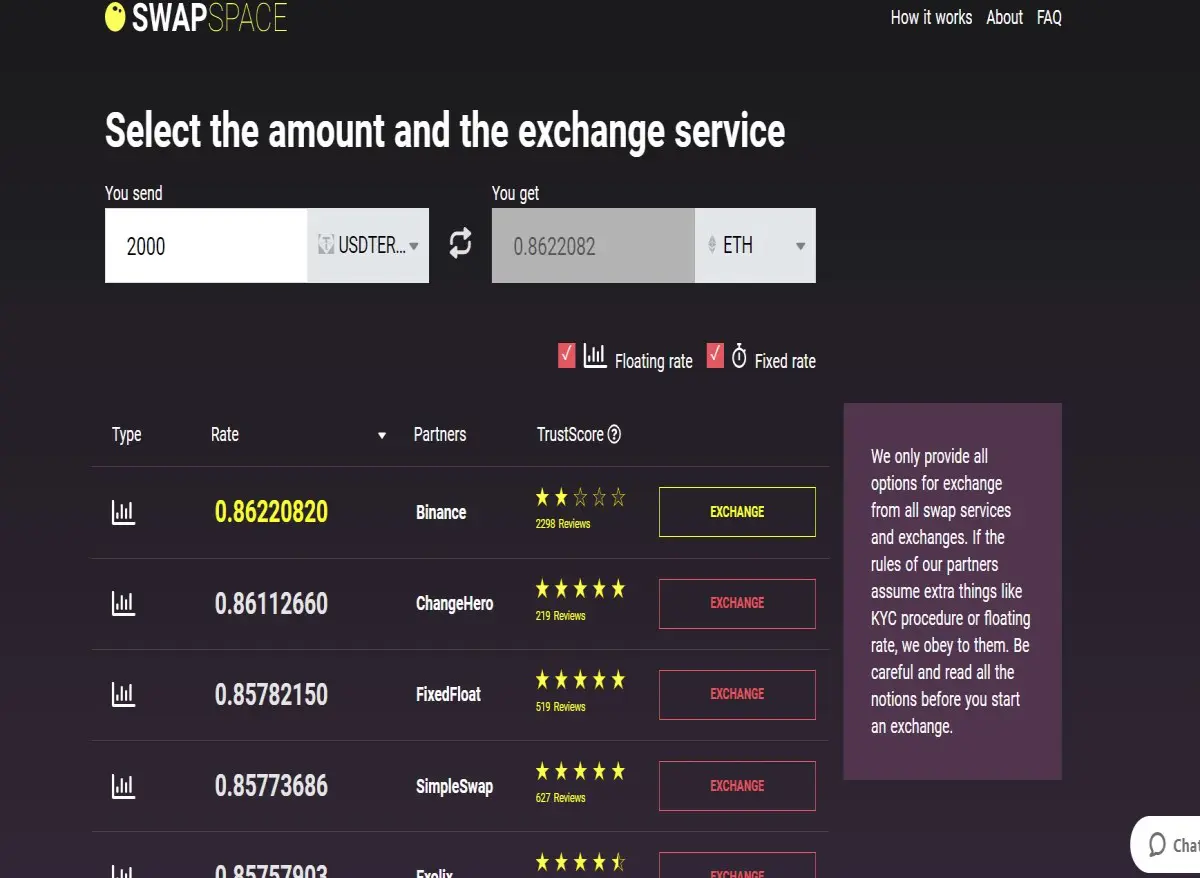Click the floating rate chart icon next to checkbox

[595, 356]
